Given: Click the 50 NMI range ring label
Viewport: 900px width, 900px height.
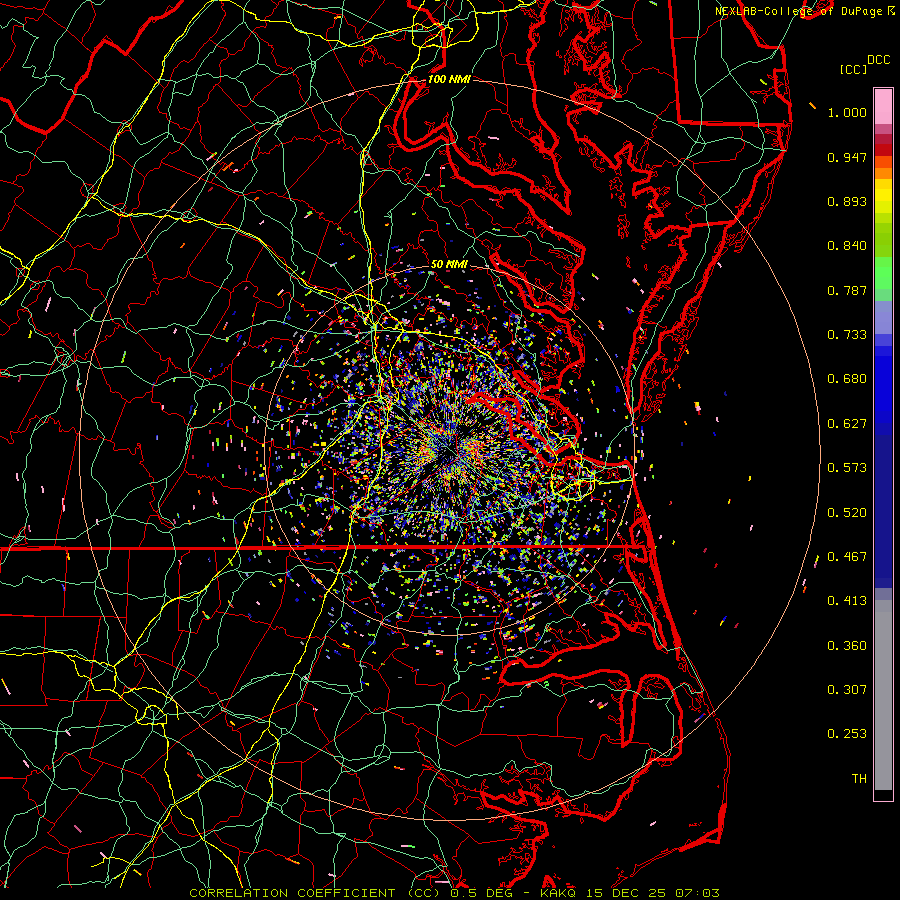Looking at the screenshot, I should coord(449,264).
